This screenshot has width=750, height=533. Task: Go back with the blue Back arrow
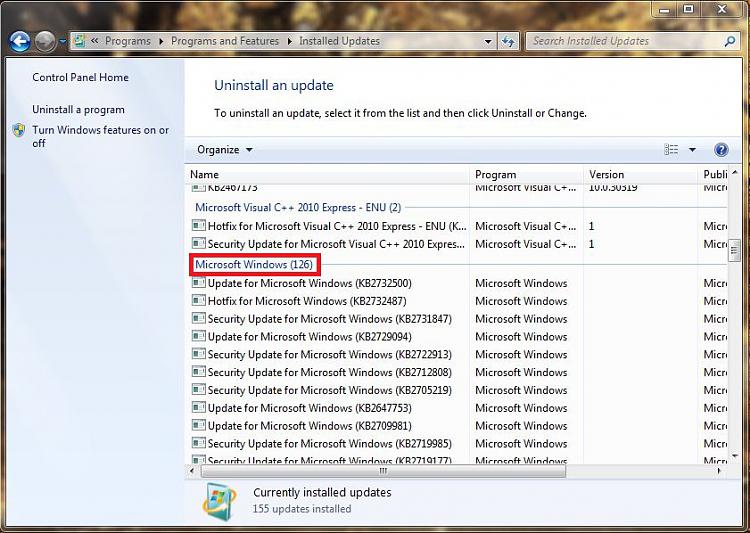point(20,42)
